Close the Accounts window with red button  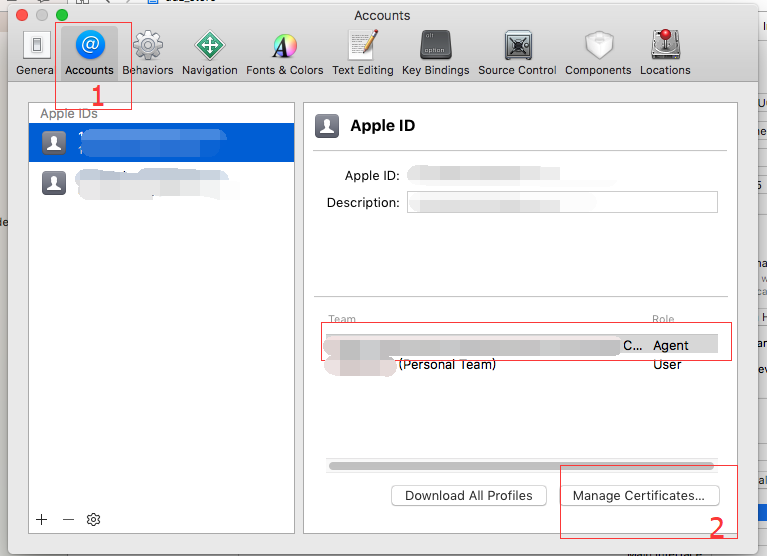pyautogui.click(x=22, y=15)
